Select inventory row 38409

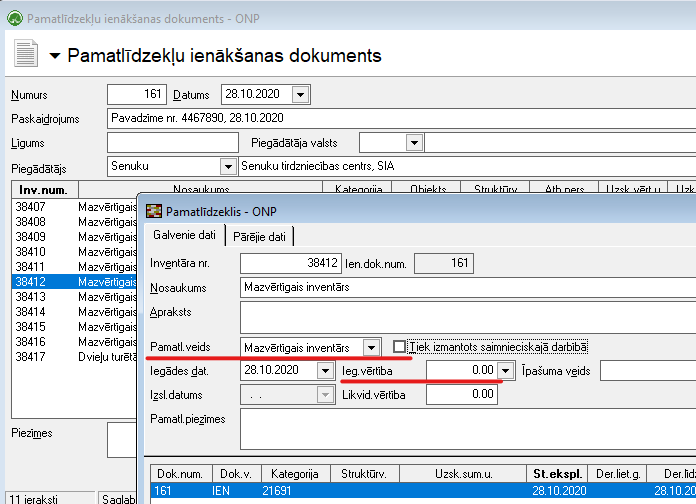75,237
